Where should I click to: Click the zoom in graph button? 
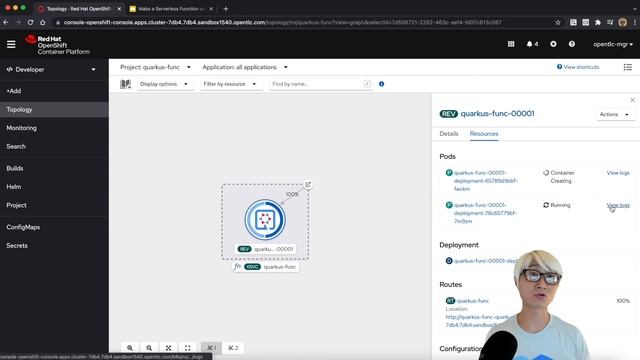130,348
